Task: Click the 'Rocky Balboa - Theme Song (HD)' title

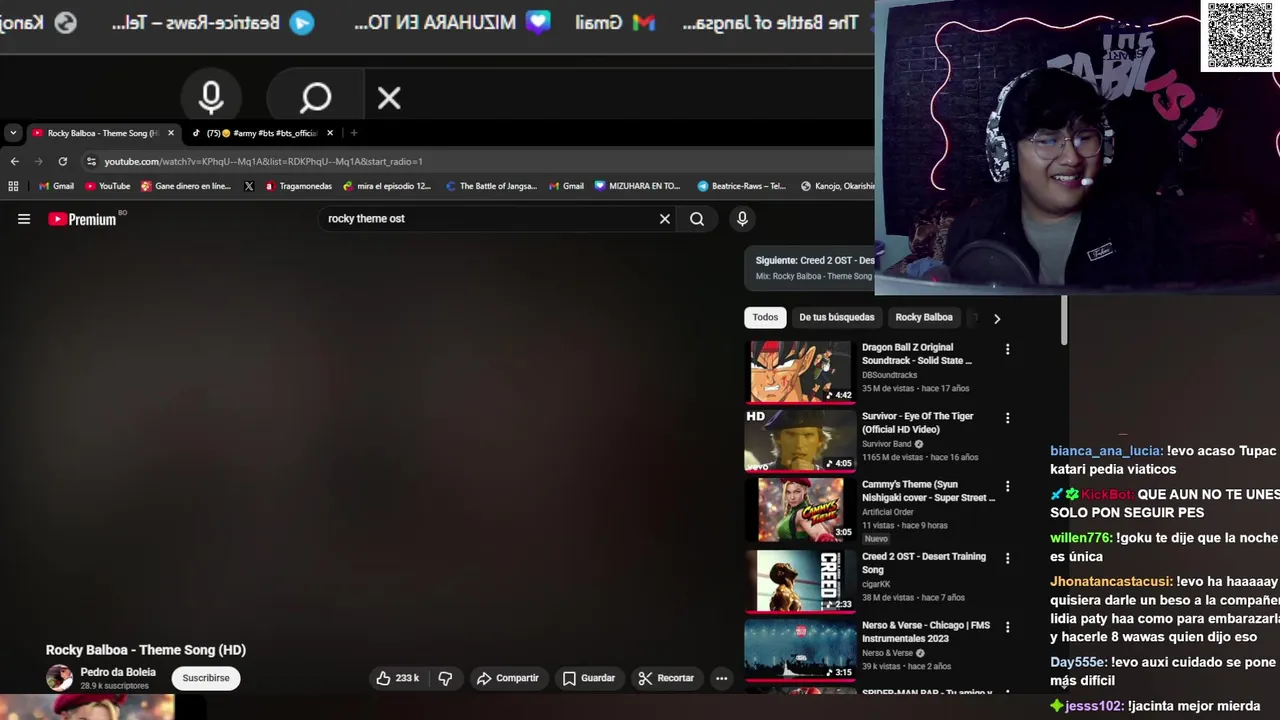Action: [x=146, y=650]
